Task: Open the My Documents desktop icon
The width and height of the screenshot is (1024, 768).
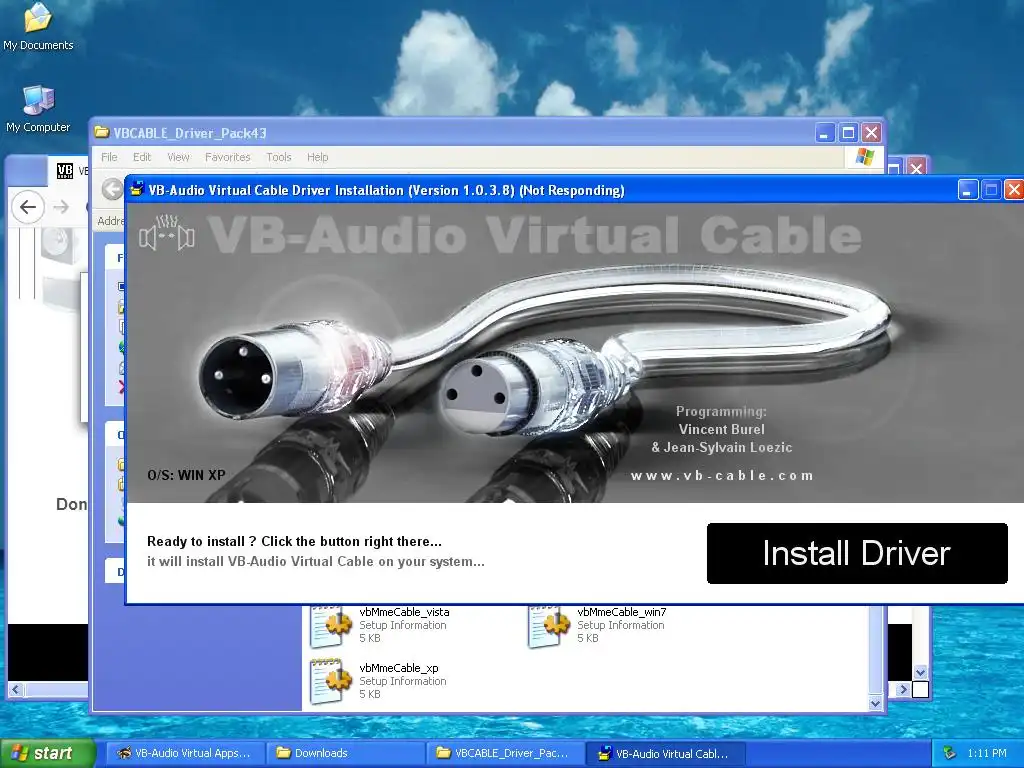Action: (38, 27)
